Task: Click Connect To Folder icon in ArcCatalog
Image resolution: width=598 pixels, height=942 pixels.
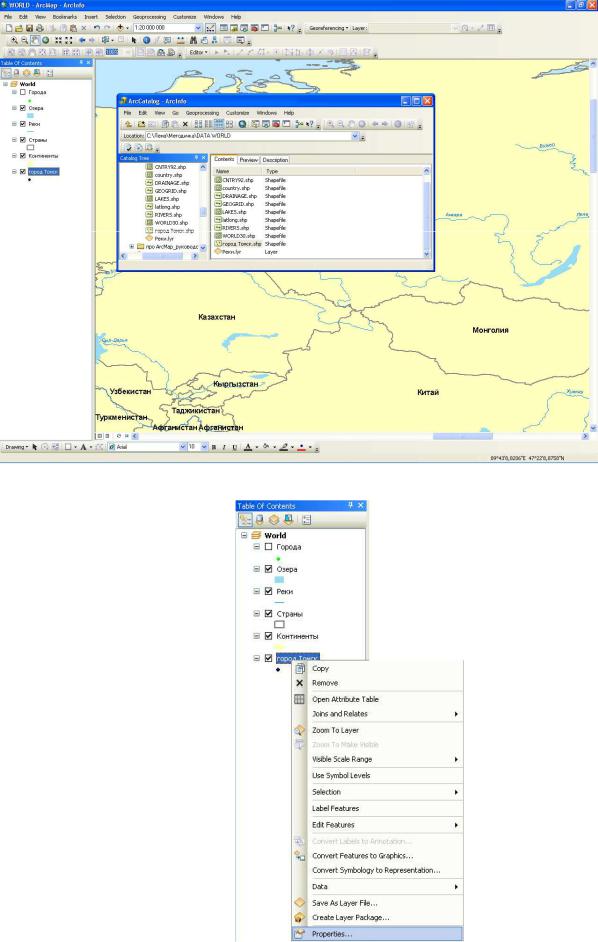Action: (141, 124)
